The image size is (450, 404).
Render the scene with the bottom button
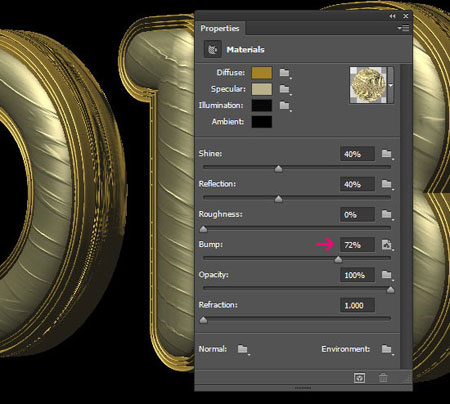pos(359,378)
